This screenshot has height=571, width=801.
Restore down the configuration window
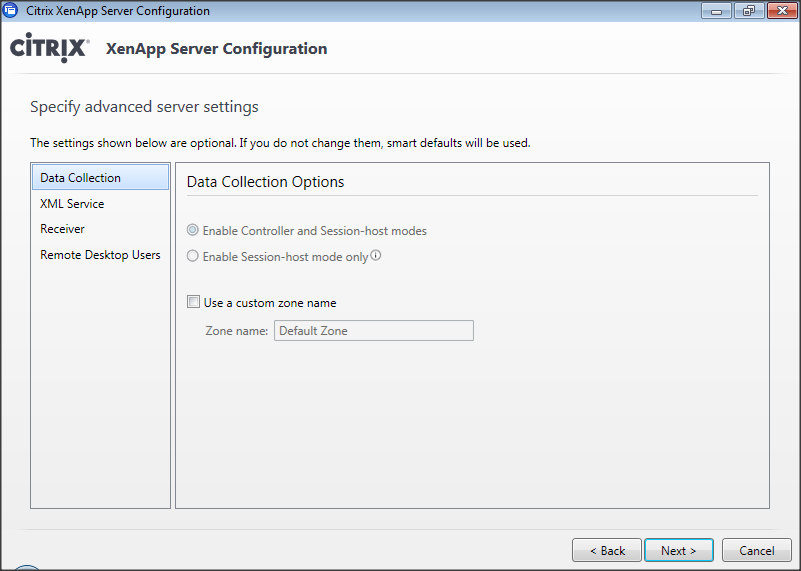pyautogui.click(x=747, y=11)
